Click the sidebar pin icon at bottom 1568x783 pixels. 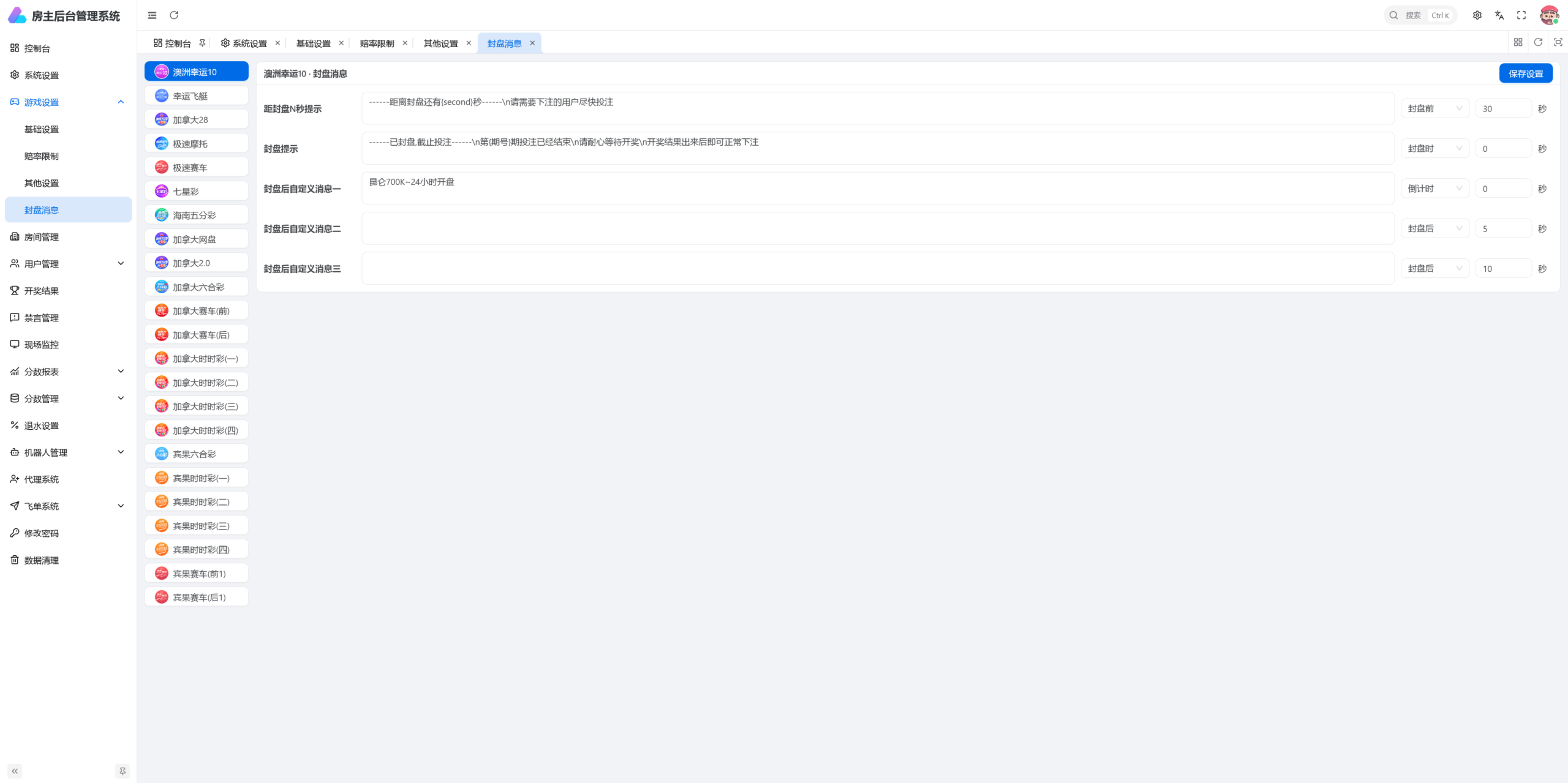[x=123, y=771]
